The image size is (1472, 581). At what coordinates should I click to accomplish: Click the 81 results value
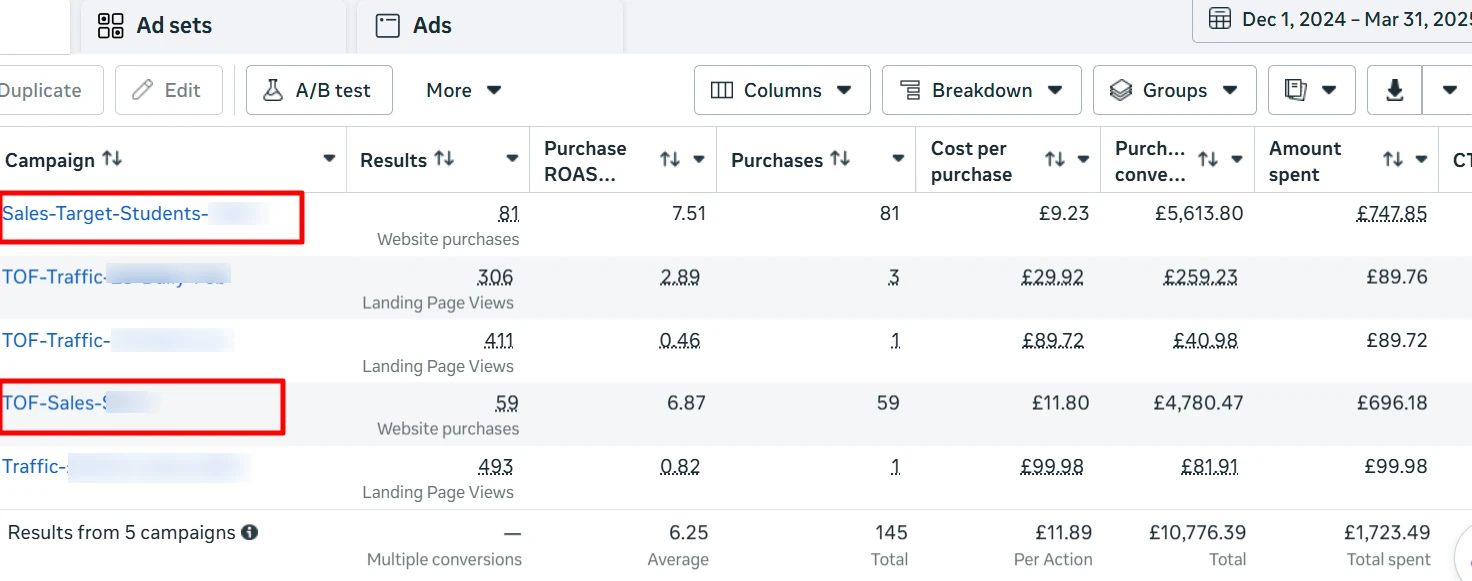point(509,213)
